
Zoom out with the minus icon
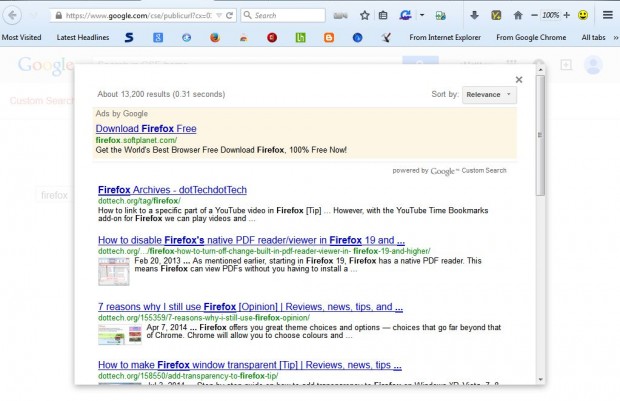coord(534,15)
